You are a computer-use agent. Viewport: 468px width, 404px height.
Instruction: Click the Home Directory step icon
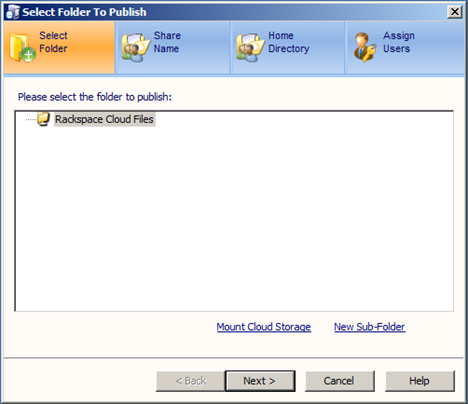tap(250, 48)
